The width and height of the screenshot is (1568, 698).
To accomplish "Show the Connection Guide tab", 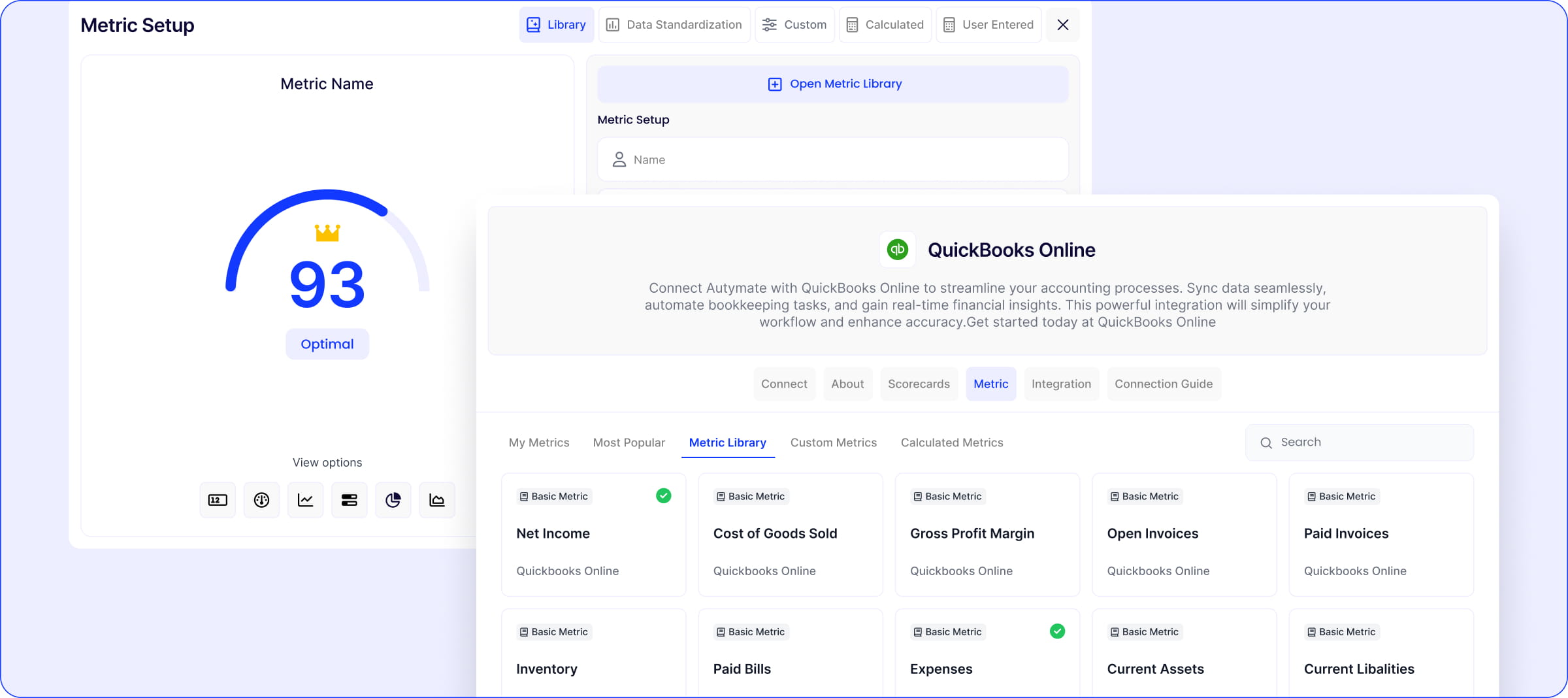I will click(x=1164, y=384).
